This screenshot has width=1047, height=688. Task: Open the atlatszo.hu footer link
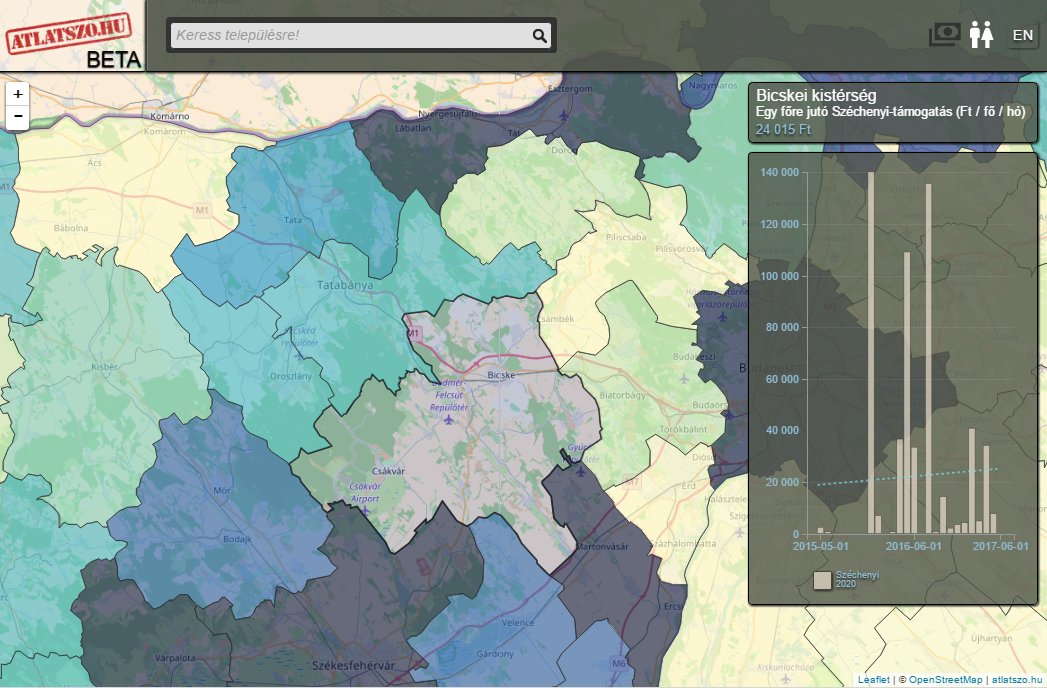point(1016,680)
